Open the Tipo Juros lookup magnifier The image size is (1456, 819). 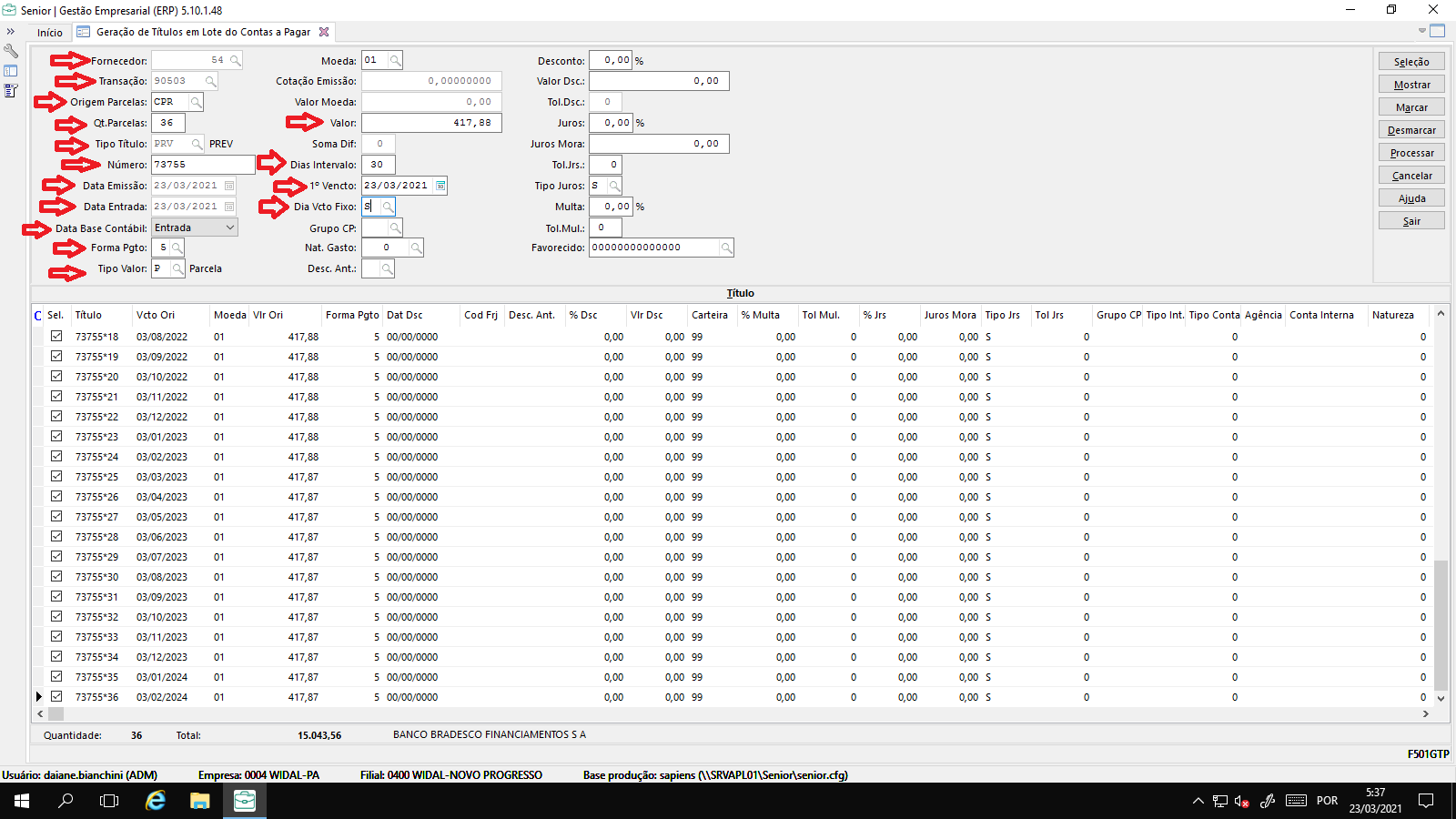(x=614, y=186)
